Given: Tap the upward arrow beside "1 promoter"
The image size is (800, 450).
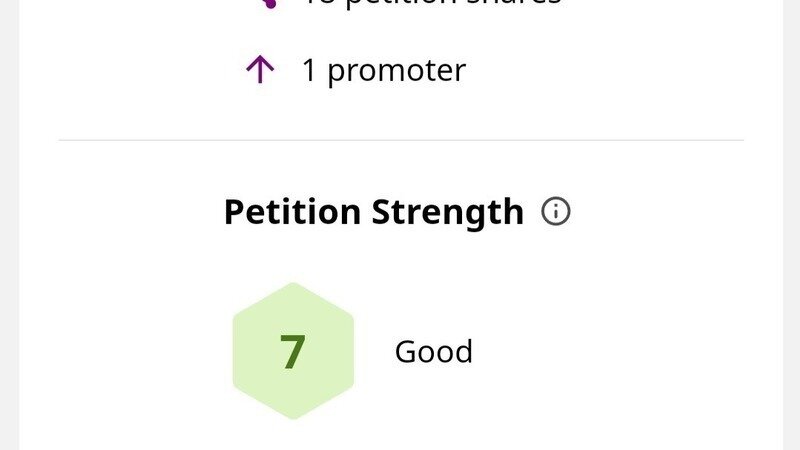Looking at the screenshot, I should tap(259, 70).
